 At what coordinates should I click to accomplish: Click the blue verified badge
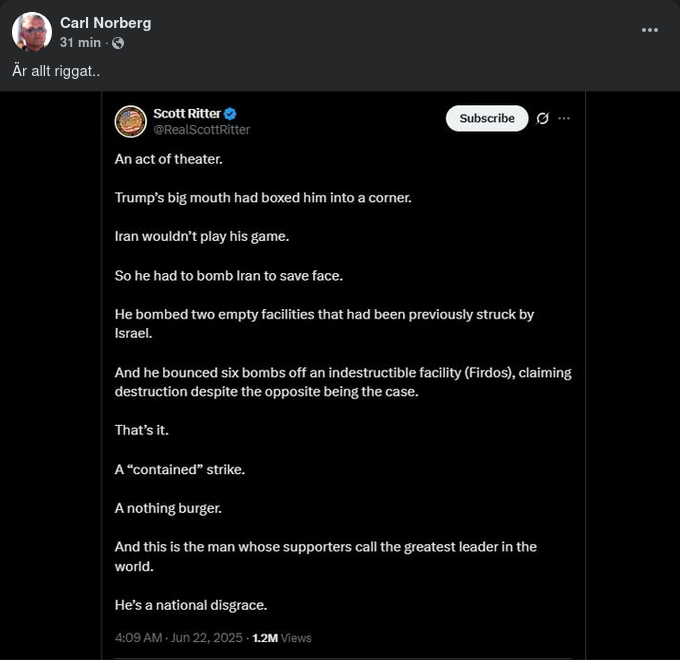[x=230, y=113]
